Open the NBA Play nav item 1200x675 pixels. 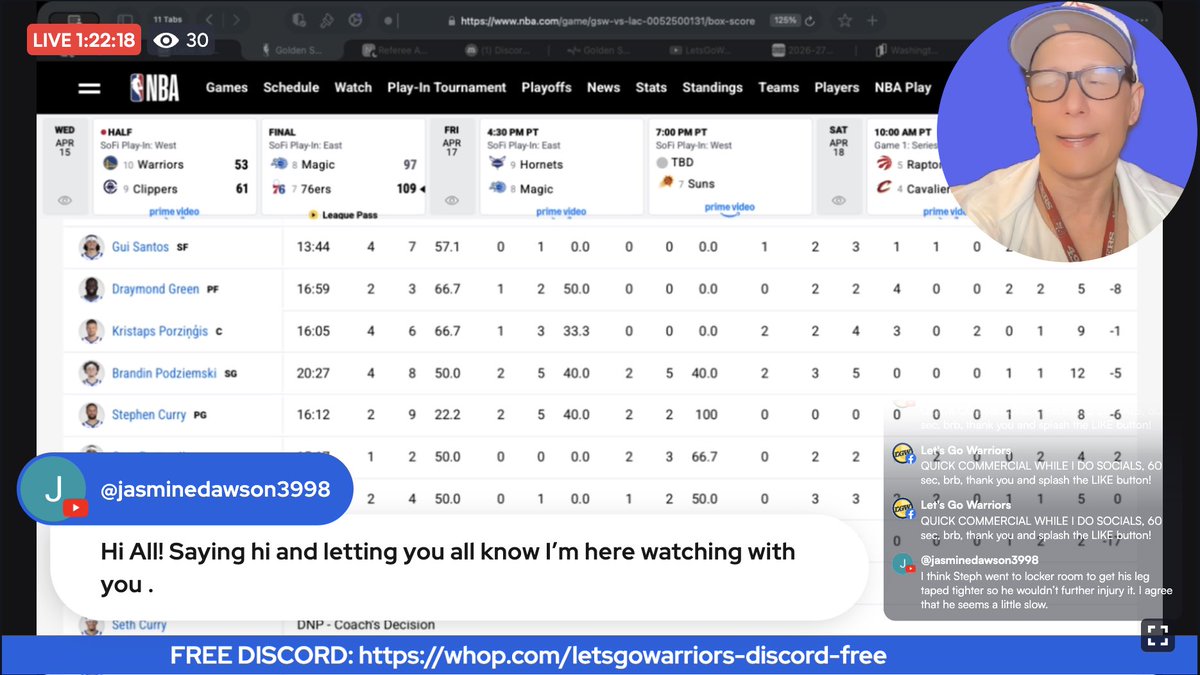pos(903,87)
